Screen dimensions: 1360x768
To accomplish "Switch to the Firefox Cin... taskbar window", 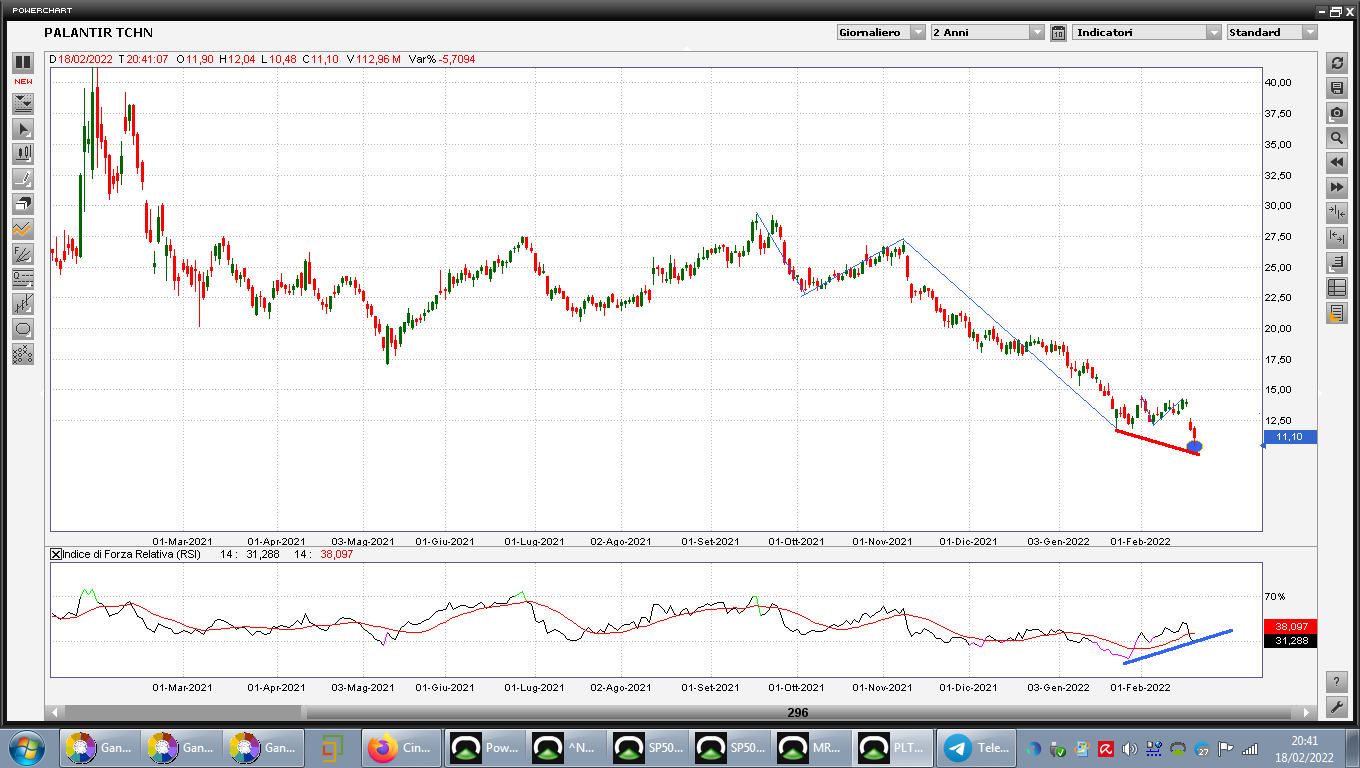I will [400, 748].
